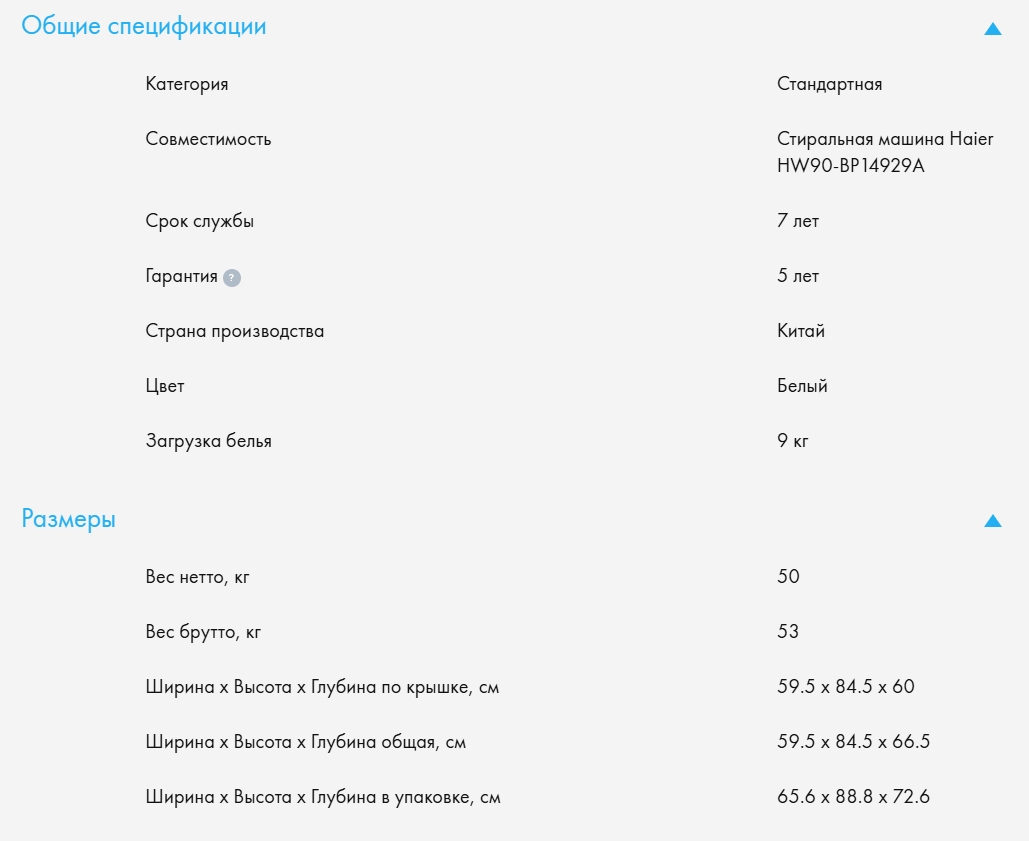Image resolution: width=1029 pixels, height=841 pixels.
Task: Click the Гарантия label text
Action: pyautogui.click(x=181, y=276)
